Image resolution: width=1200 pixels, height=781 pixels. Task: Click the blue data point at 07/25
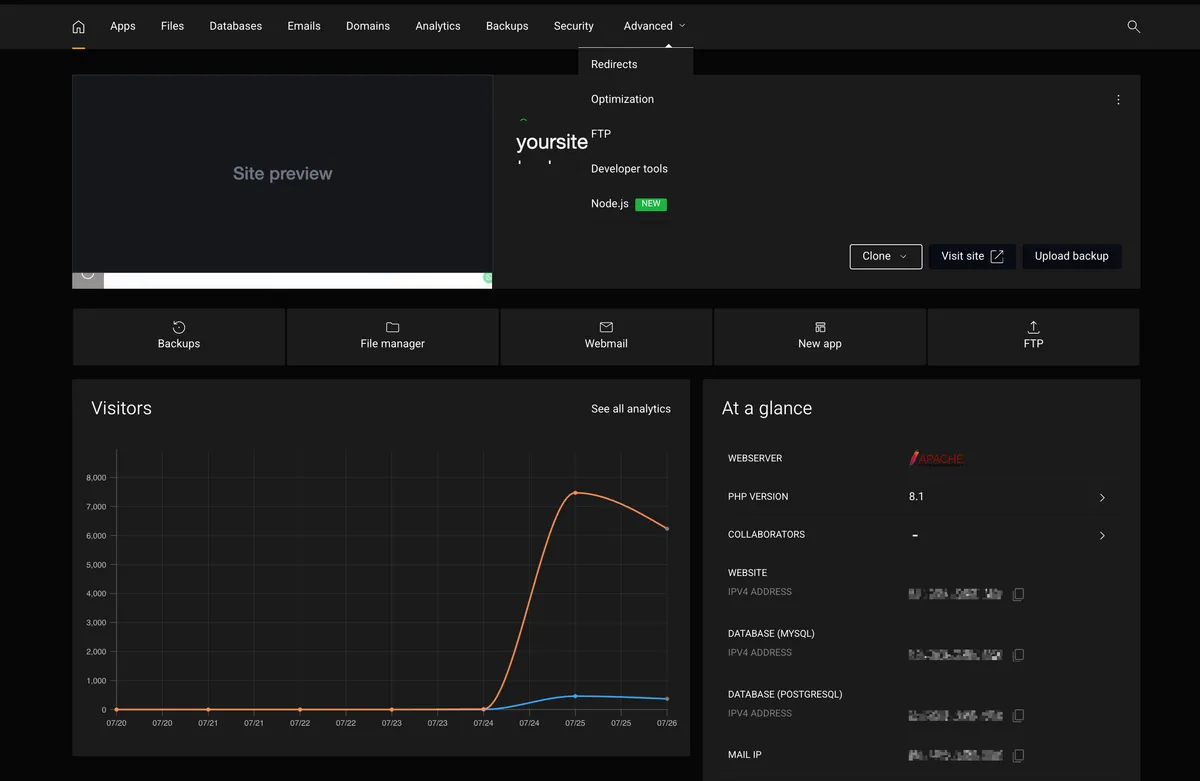(575, 696)
